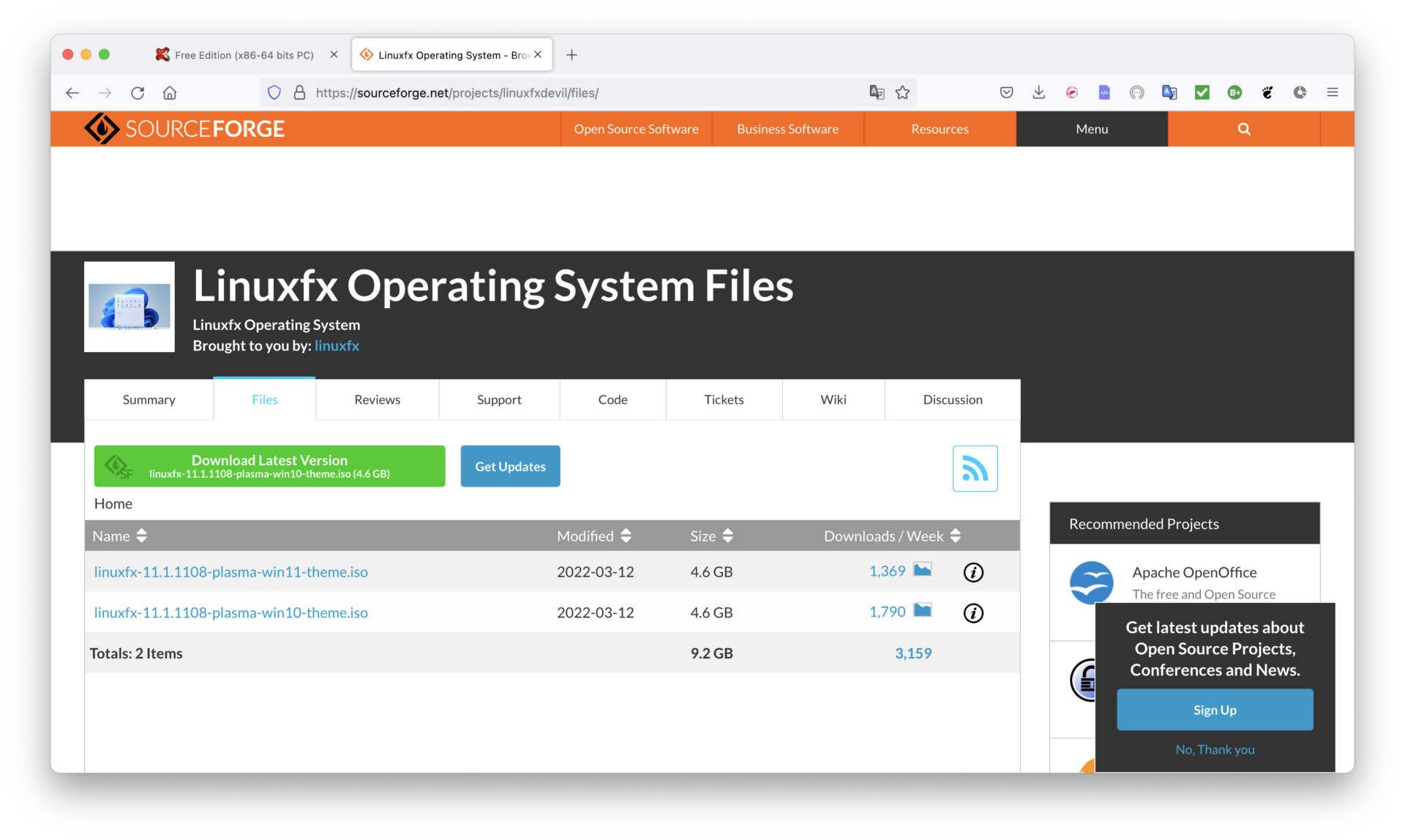Open a new browser tab with plus
The height and width of the screenshot is (840, 1405).
pos(572,55)
